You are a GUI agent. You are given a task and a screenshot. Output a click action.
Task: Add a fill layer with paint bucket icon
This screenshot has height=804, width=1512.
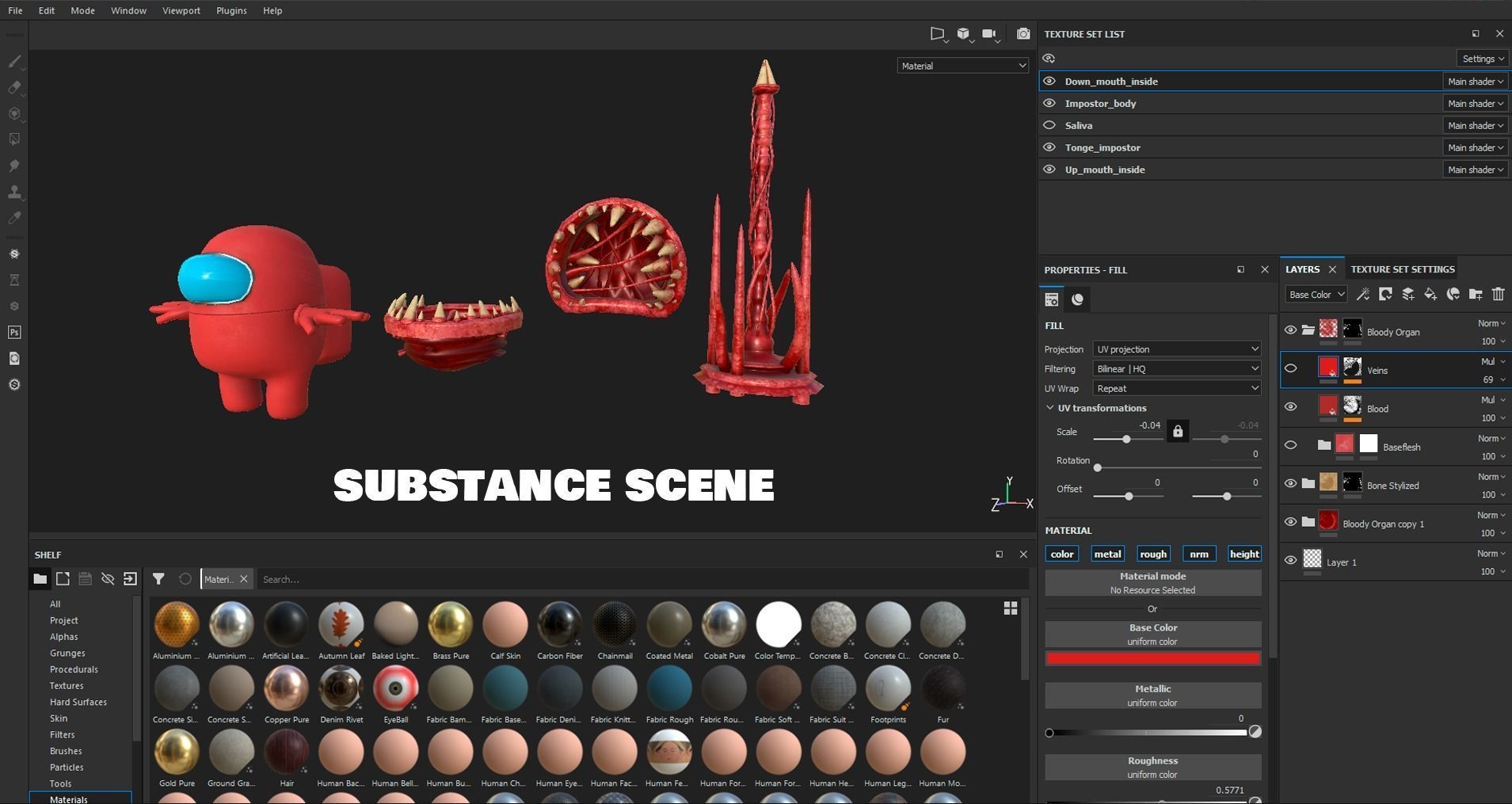1430,295
